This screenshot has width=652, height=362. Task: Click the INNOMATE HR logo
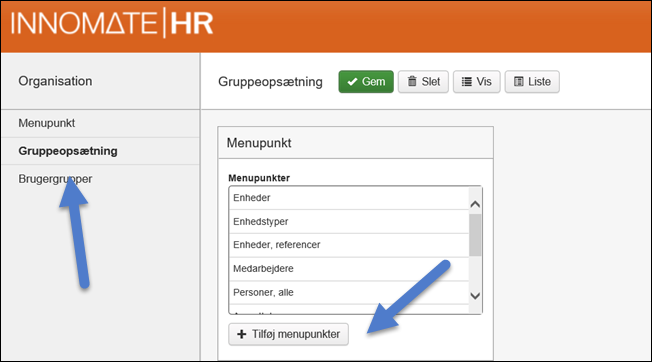[111, 23]
